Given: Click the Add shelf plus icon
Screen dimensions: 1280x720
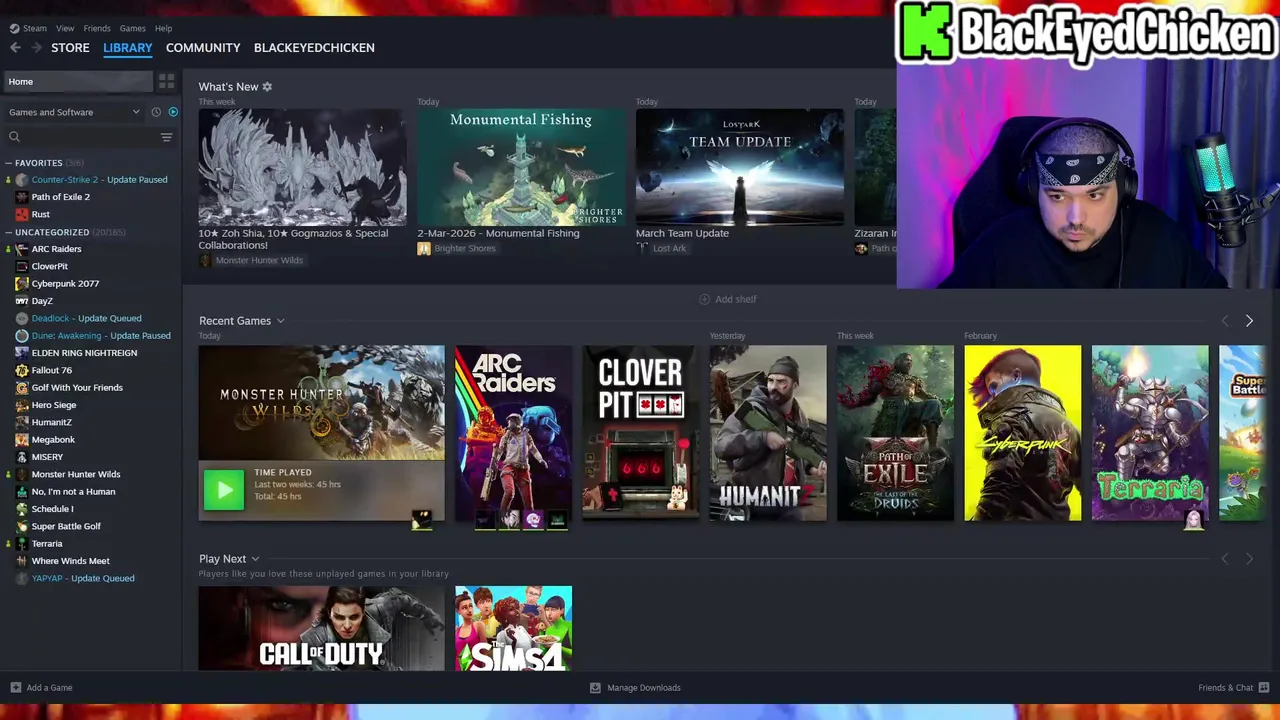Looking at the screenshot, I should click(704, 299).
